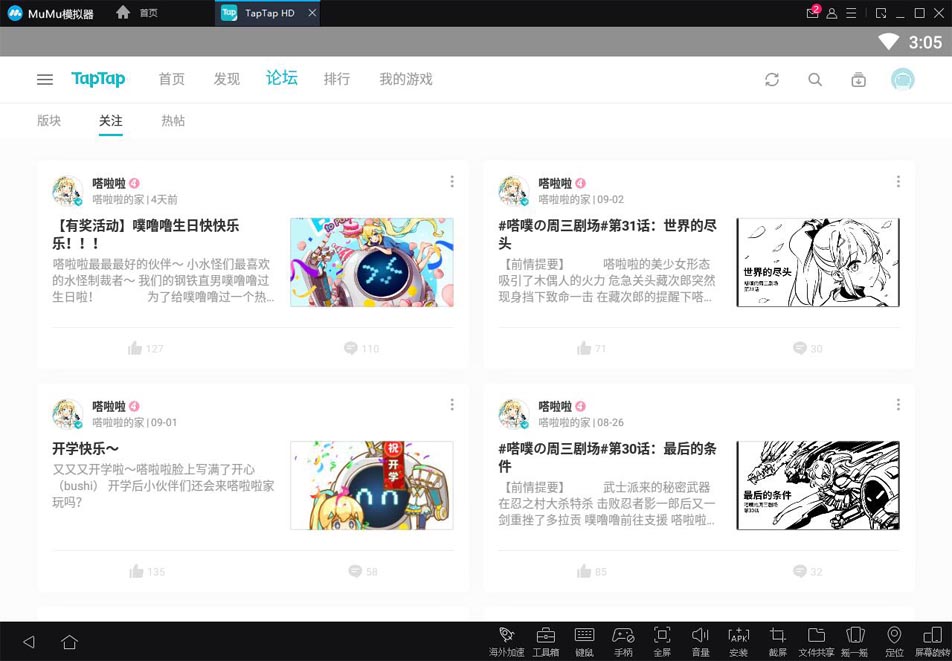Image resolution: width=952 pixels, height=661 pixels.
Task: Open the 第31话：世界的尽头 post title
Action: click(607, 234)
